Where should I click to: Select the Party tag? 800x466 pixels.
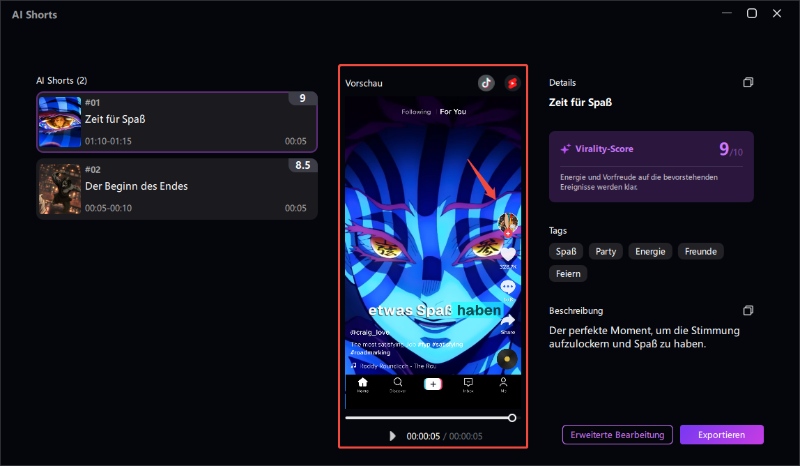[606, 251]
